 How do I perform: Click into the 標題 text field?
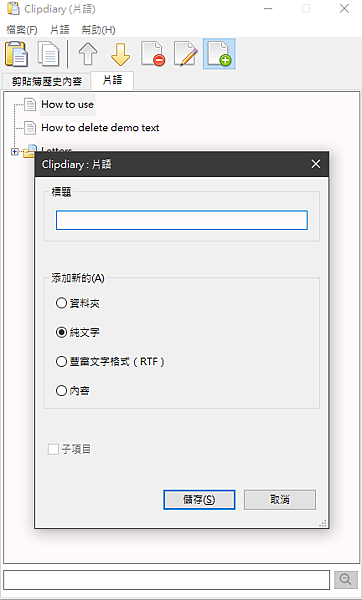tap(182, 220)
